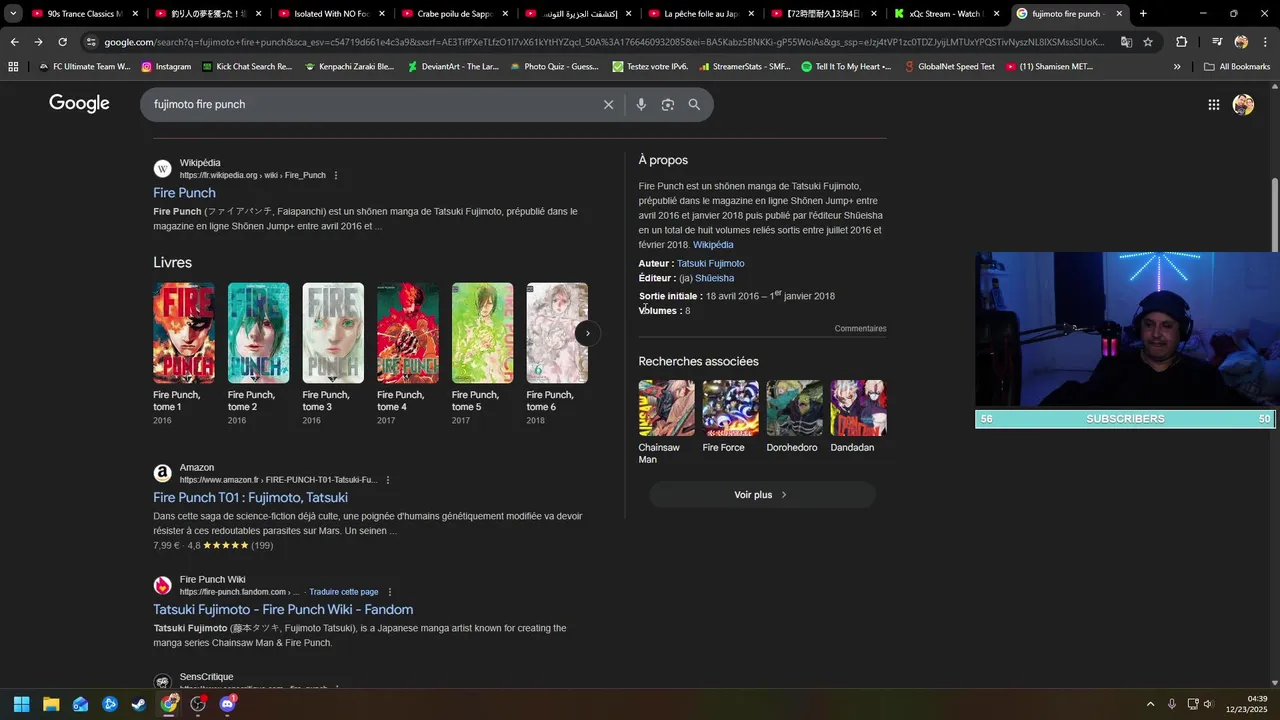1280x720 pixels.
Task: Switch to the xQc Stream tab
Action: tap(948, 14)
